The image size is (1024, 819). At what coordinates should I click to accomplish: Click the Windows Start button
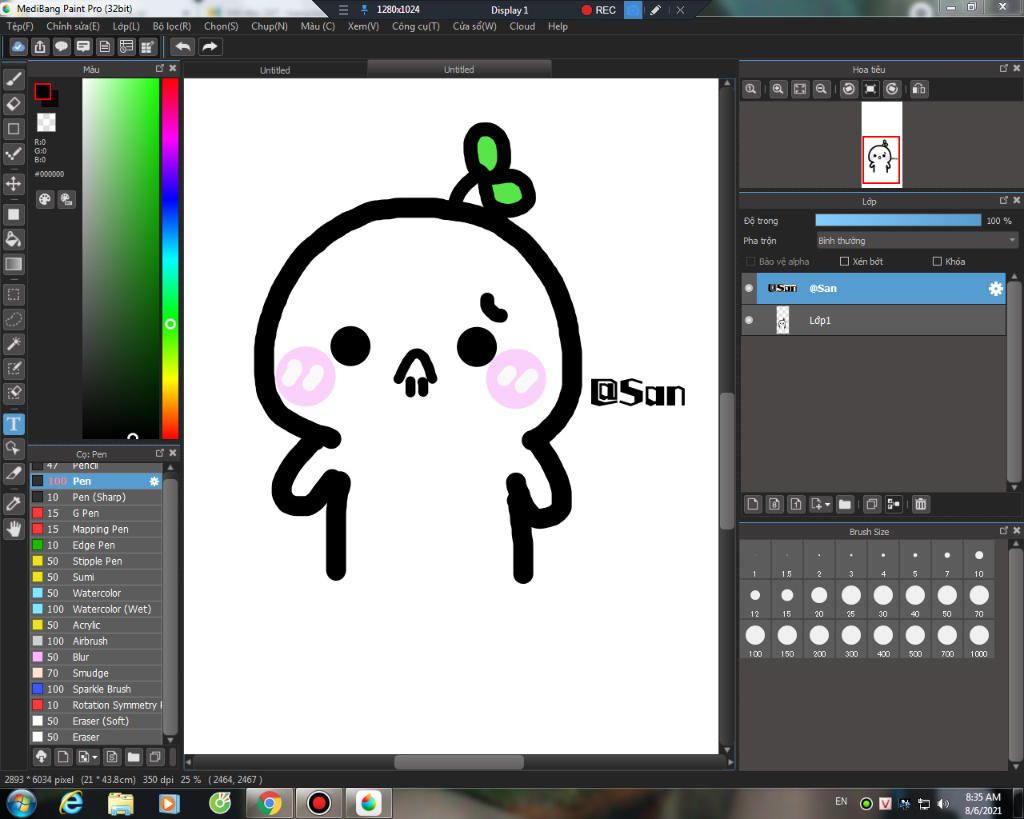[21, 803]
